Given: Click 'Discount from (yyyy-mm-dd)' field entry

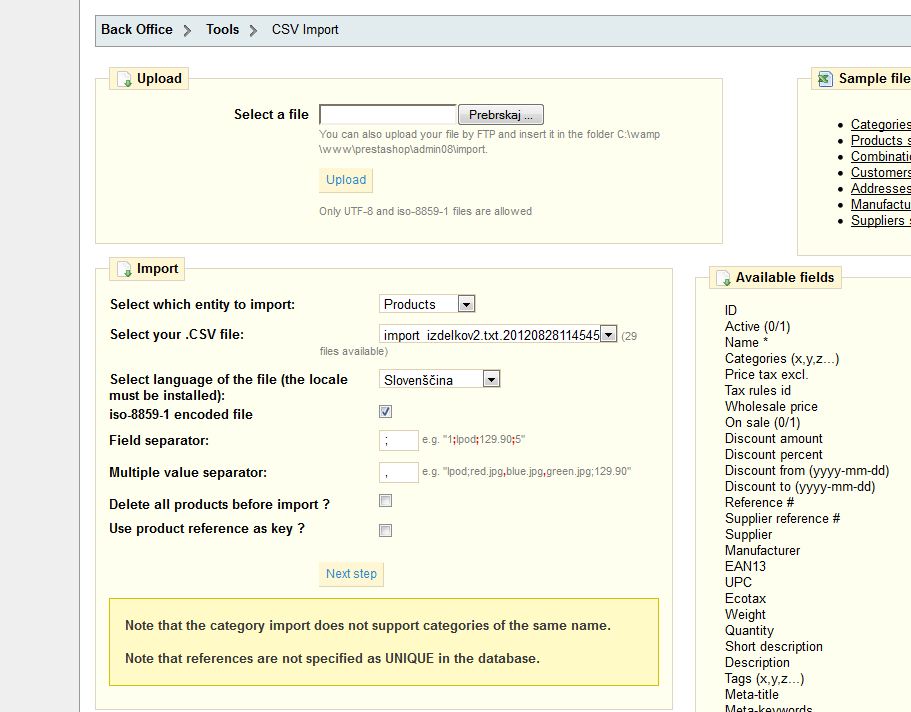Looking at the screenshot, I should [x=806, y=470].
